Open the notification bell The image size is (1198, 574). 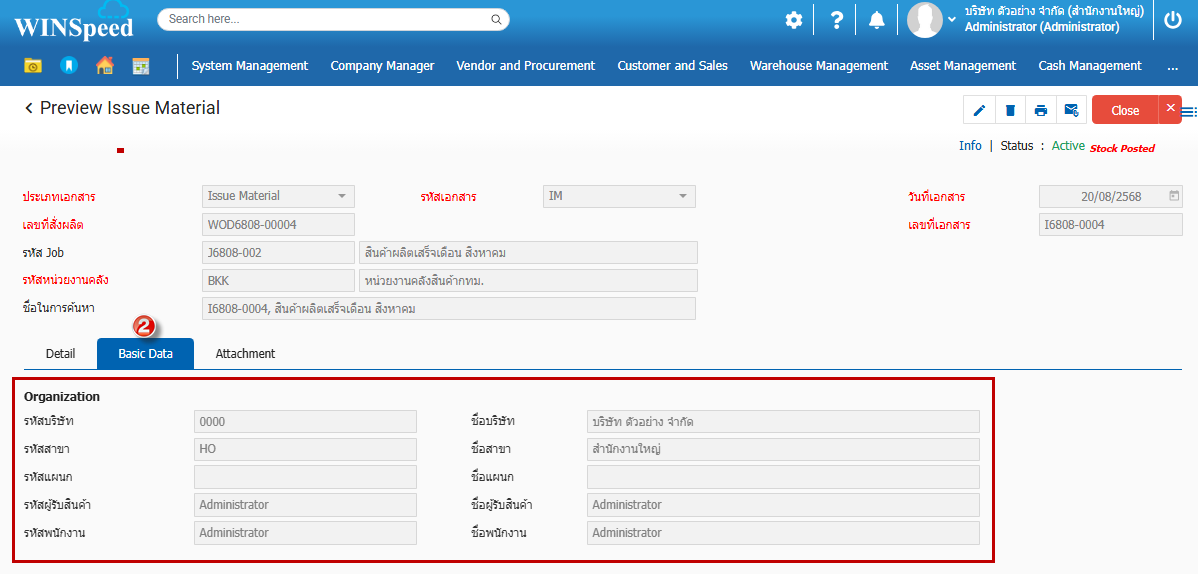tap(877, 20)
